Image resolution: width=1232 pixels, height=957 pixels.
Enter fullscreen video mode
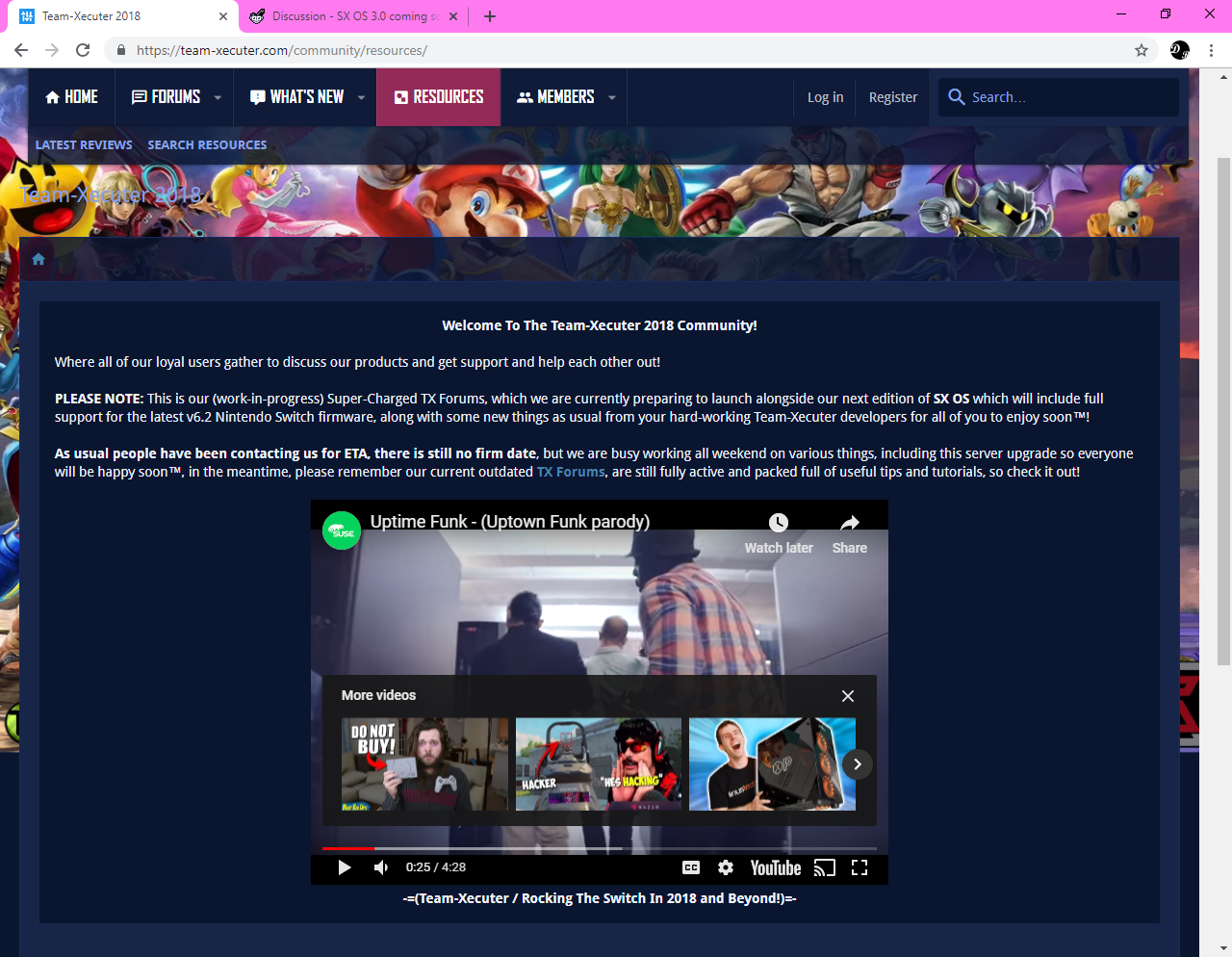[860, 867]
